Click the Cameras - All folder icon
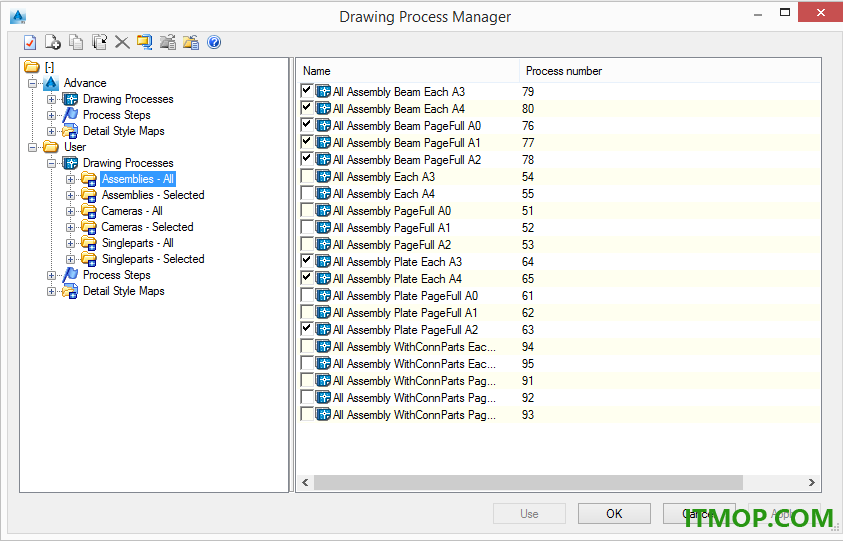This screenshot has width=843, height=541. [x=89, y=211]
